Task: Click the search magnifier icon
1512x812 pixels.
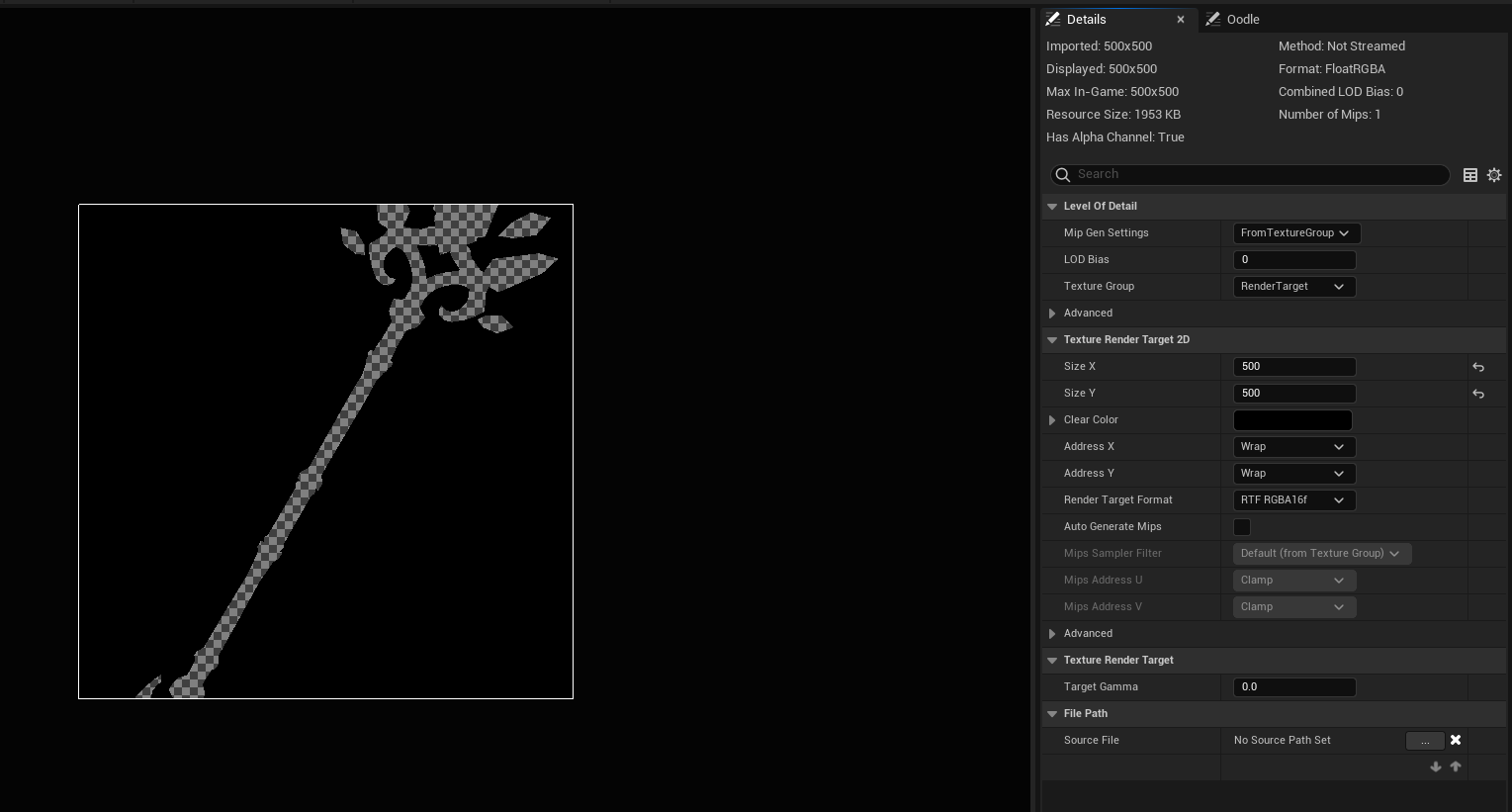Action: (1063, 175)
